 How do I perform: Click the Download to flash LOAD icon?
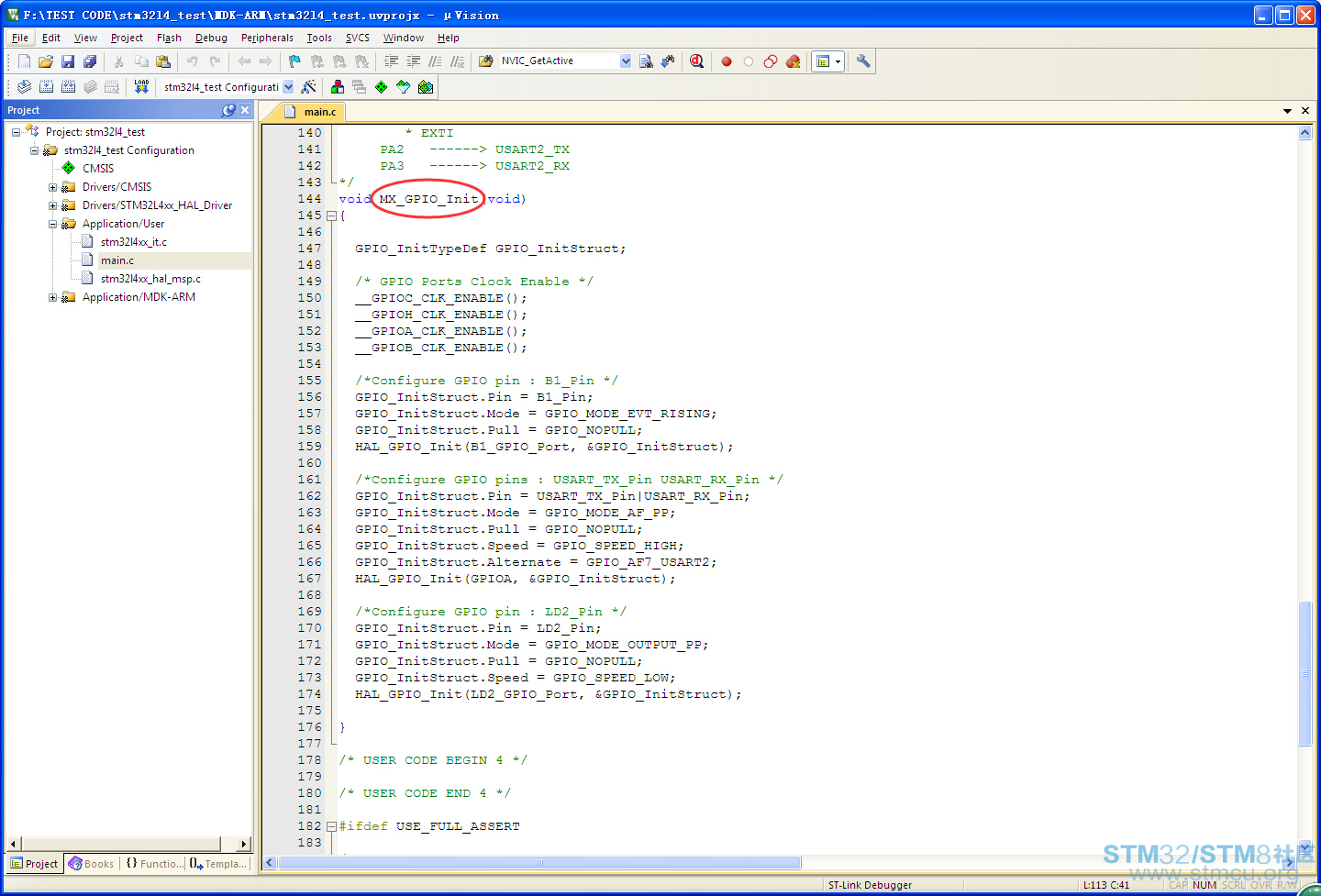141,87
